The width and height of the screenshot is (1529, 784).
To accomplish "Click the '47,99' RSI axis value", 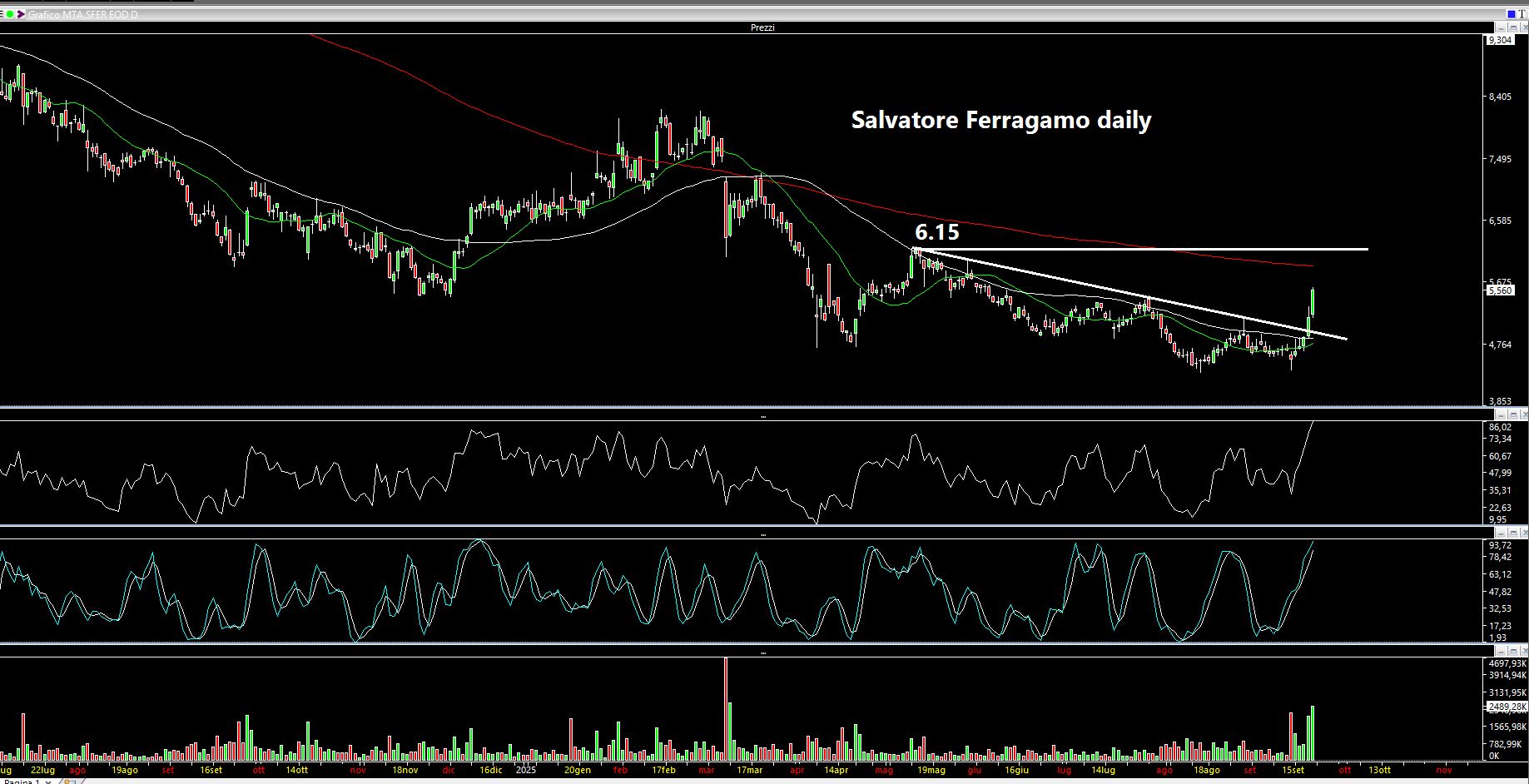I will pos(1500,473).
